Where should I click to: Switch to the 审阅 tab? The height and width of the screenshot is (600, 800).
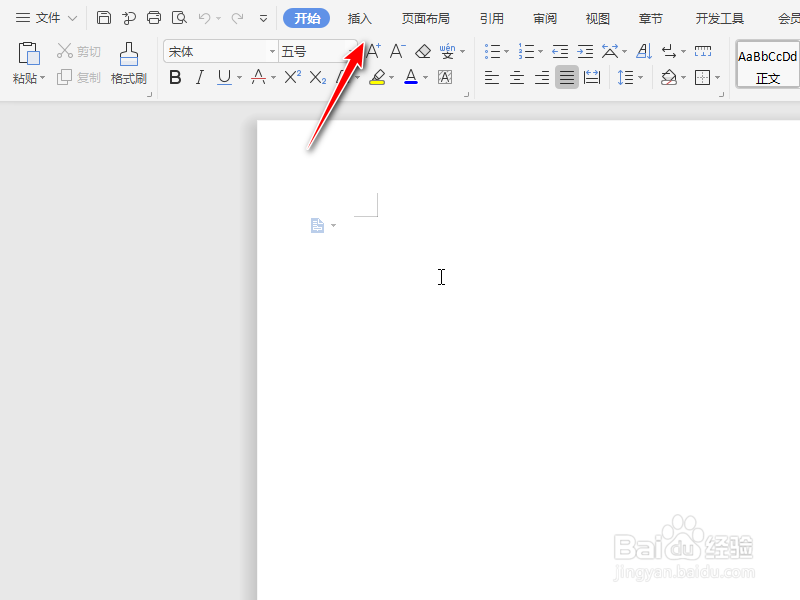pyautogui.click(x=545, y=19)
